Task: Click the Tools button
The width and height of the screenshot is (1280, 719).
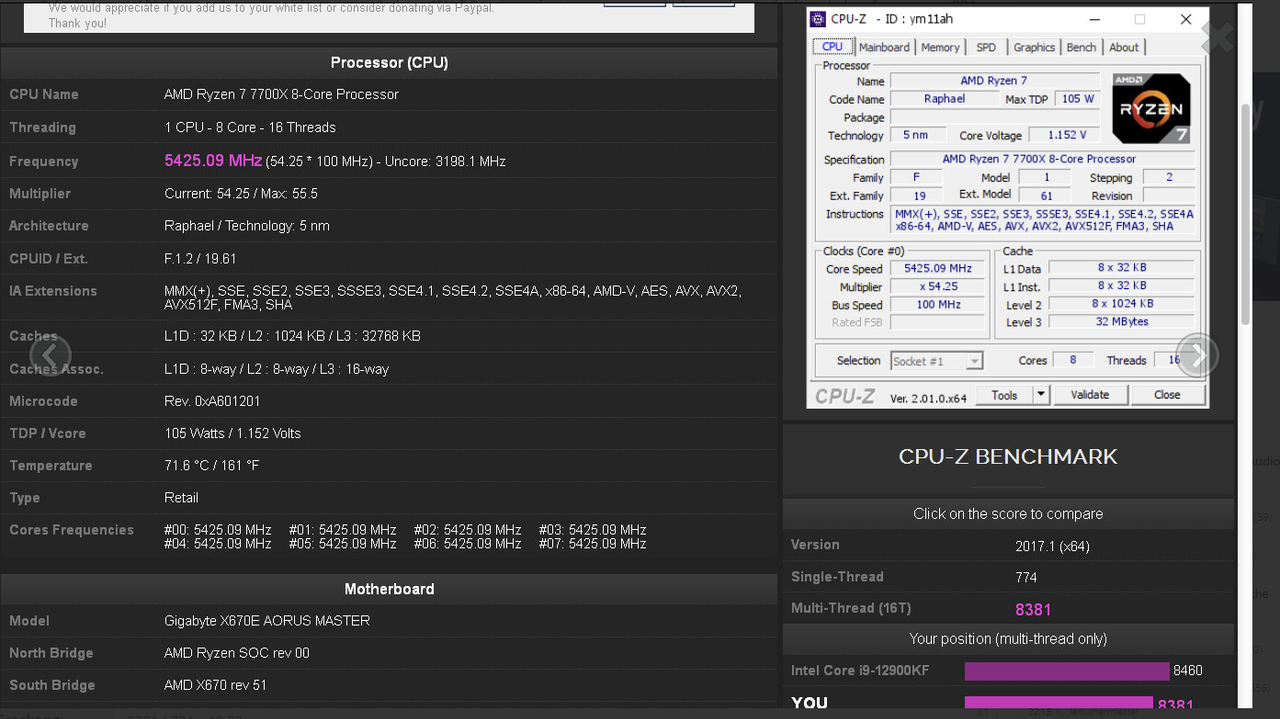Action: [x=1004, y=395]
